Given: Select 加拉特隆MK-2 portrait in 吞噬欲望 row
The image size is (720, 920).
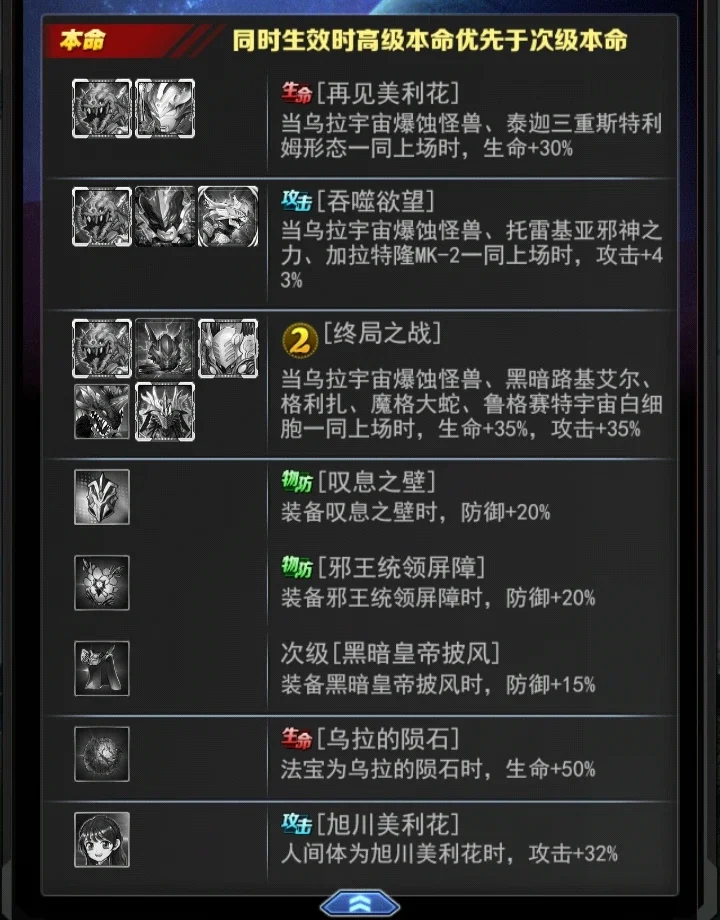Looking at the screenshot, I should point(228,216).
